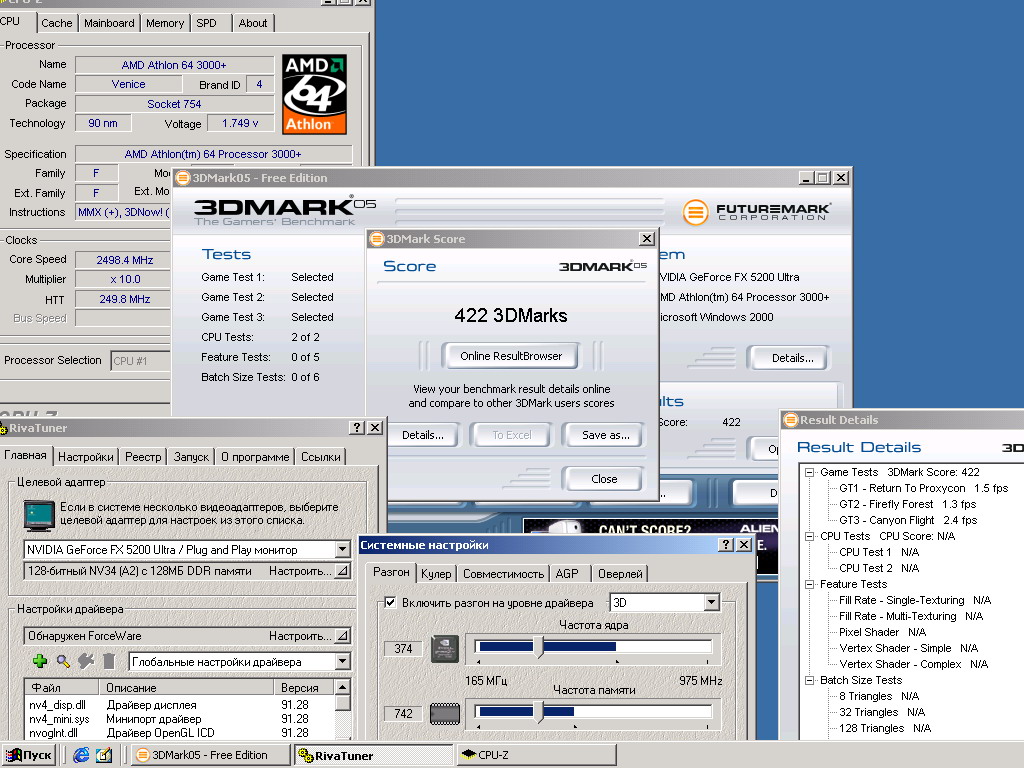Select the nvoglnt.dll row in driver list
1024x768 pixels.
179,733
